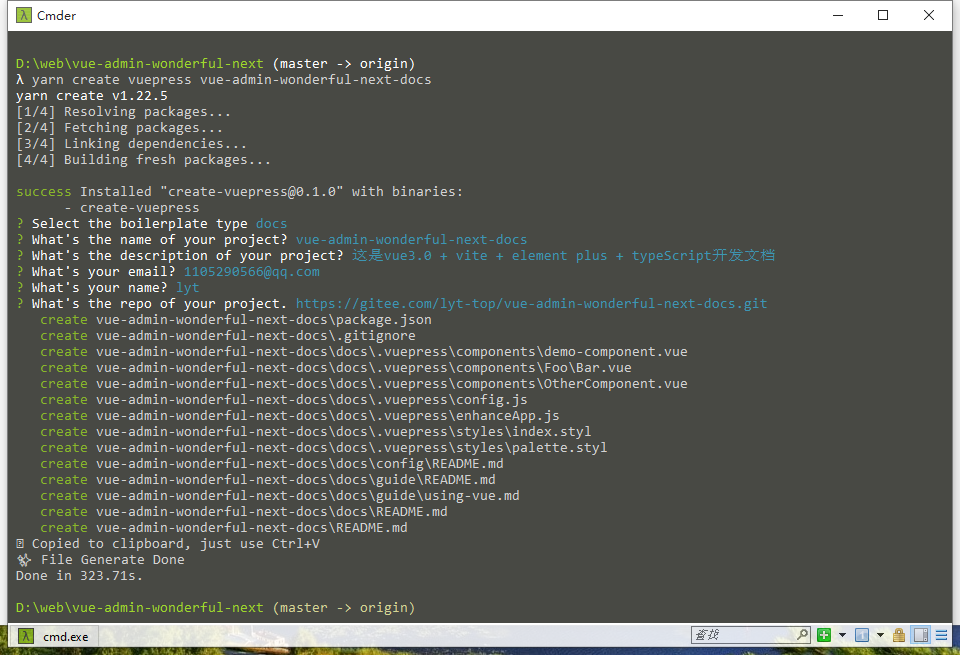Maximize the Cmder window
The image size is (960, 655).
pos(883,15)
